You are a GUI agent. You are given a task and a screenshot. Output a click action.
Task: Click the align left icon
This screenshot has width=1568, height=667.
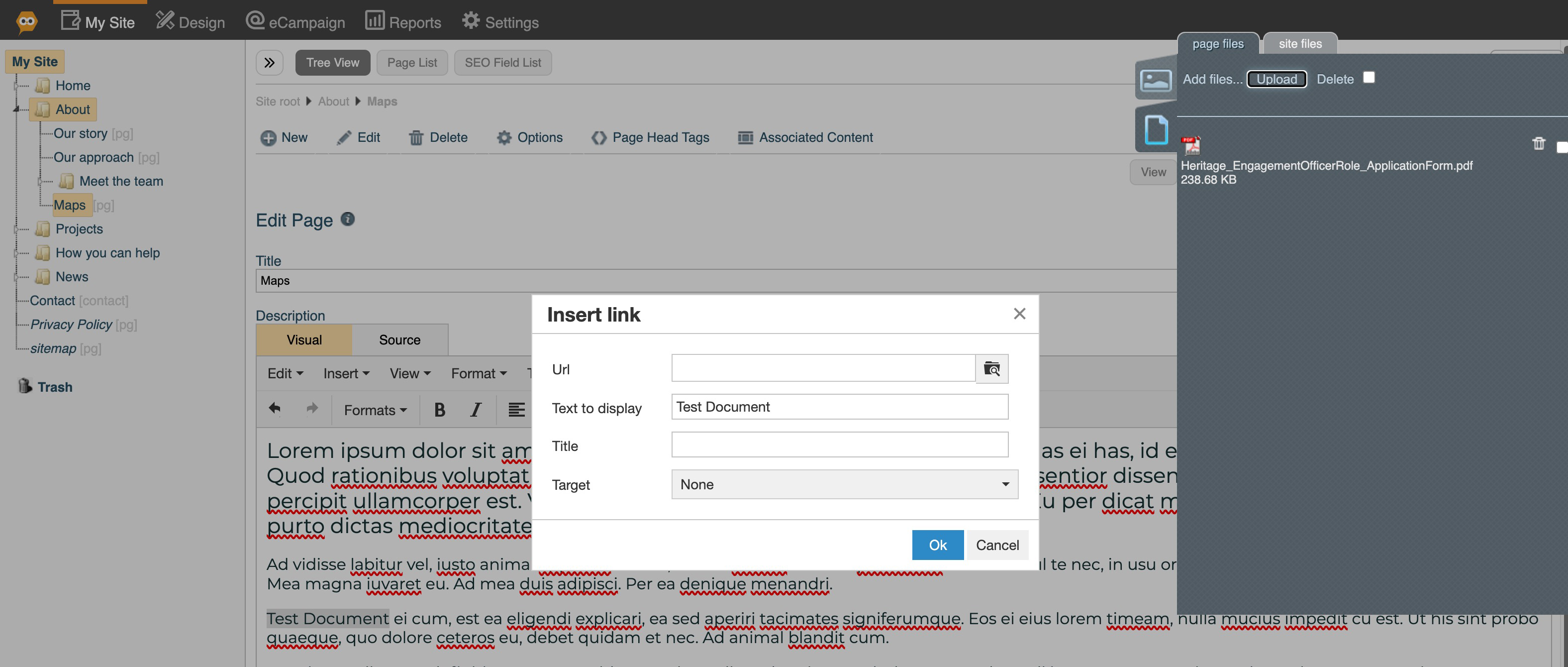(516, 410)
